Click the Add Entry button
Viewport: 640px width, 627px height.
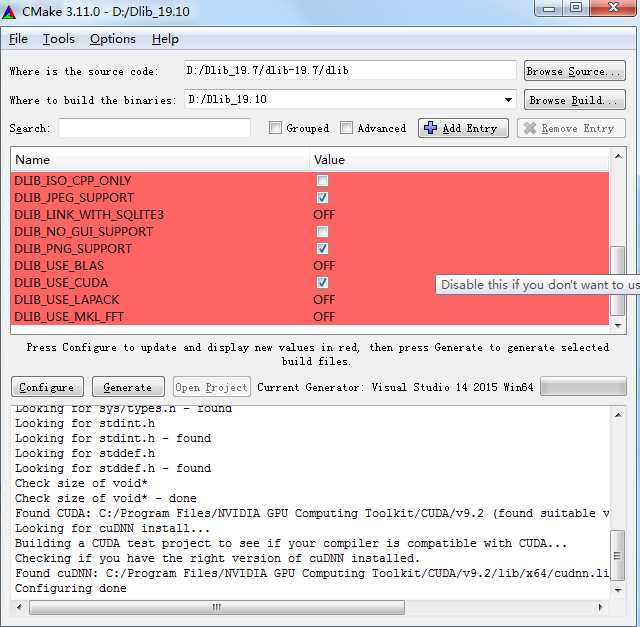[463, 129]
